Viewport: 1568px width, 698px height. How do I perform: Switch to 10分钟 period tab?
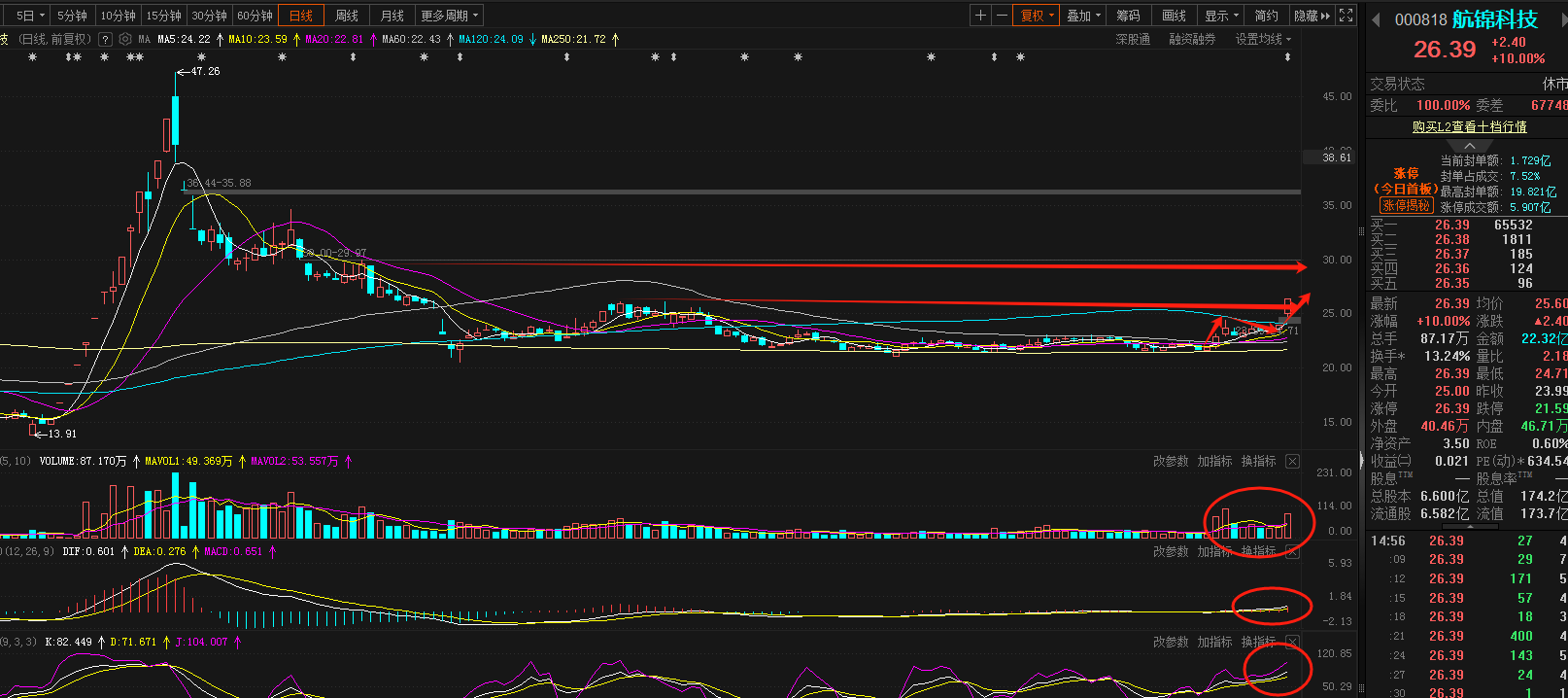(x=118, y=16)
